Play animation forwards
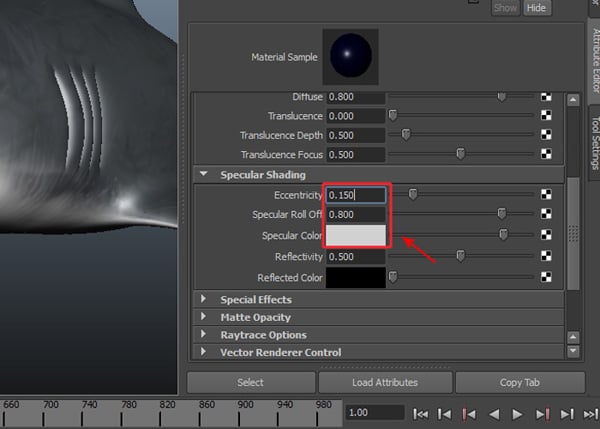This screenshot has width=600, height=429. [x=517, y=413]
